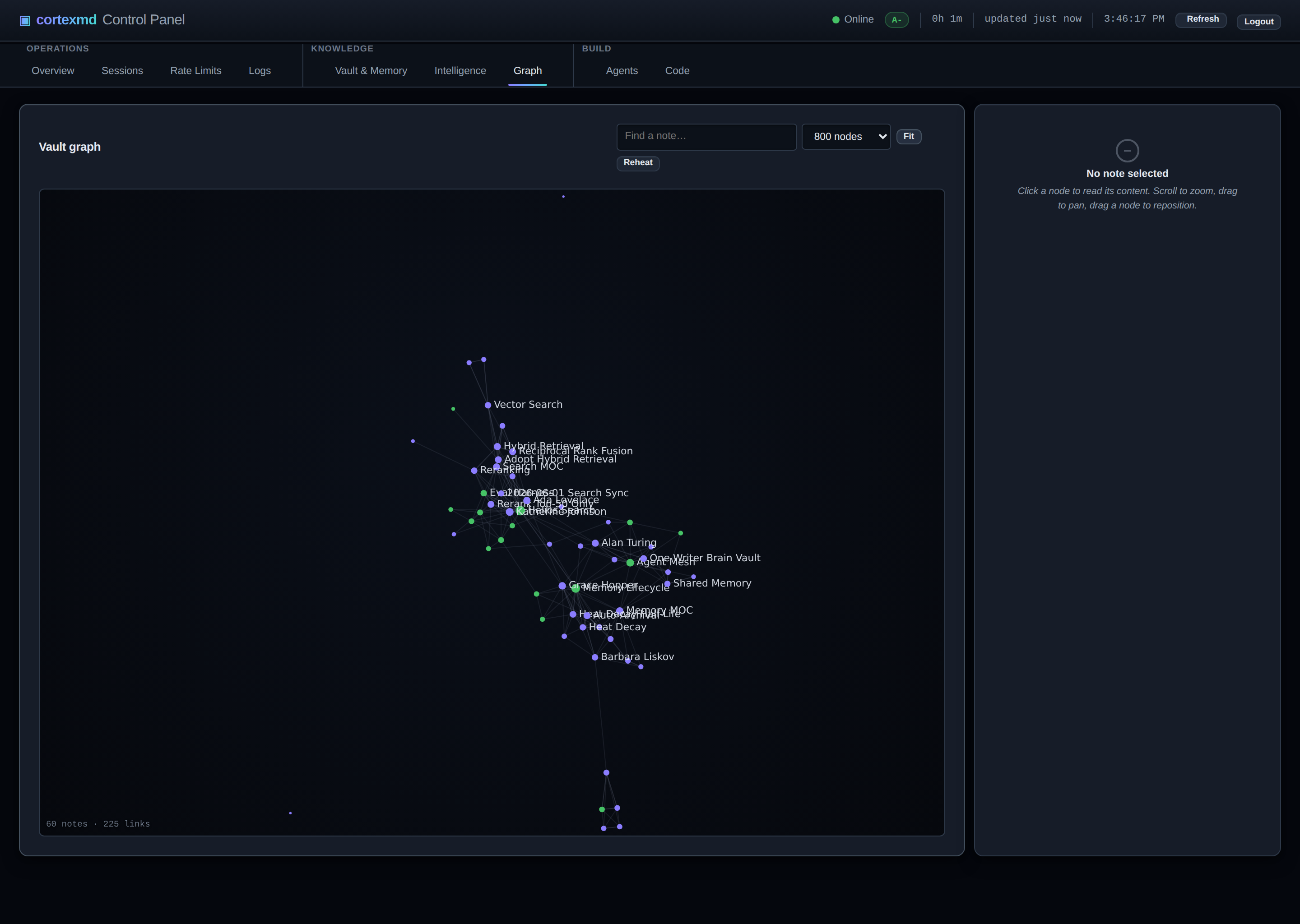Open the Agents tab
The width and height of the screenshot is (1300, 924).
coord(622,70)
